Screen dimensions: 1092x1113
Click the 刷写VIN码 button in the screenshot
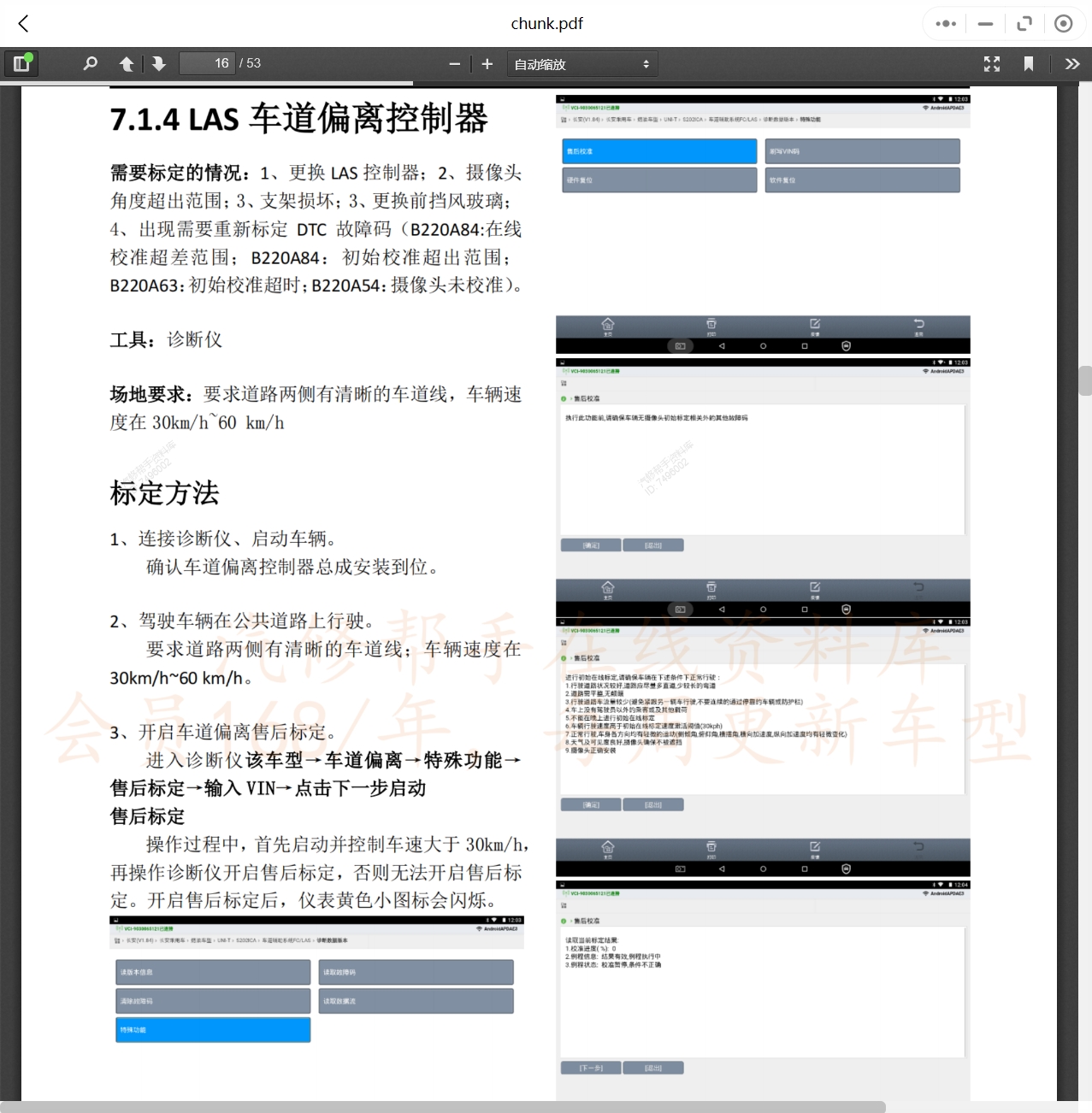862,150
